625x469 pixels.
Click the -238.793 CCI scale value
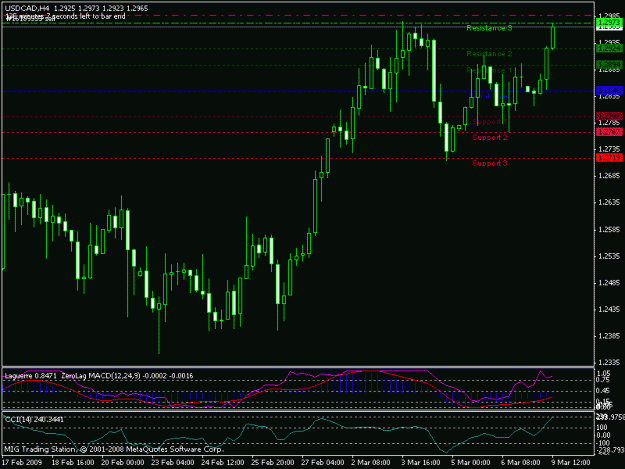point(610,450)
